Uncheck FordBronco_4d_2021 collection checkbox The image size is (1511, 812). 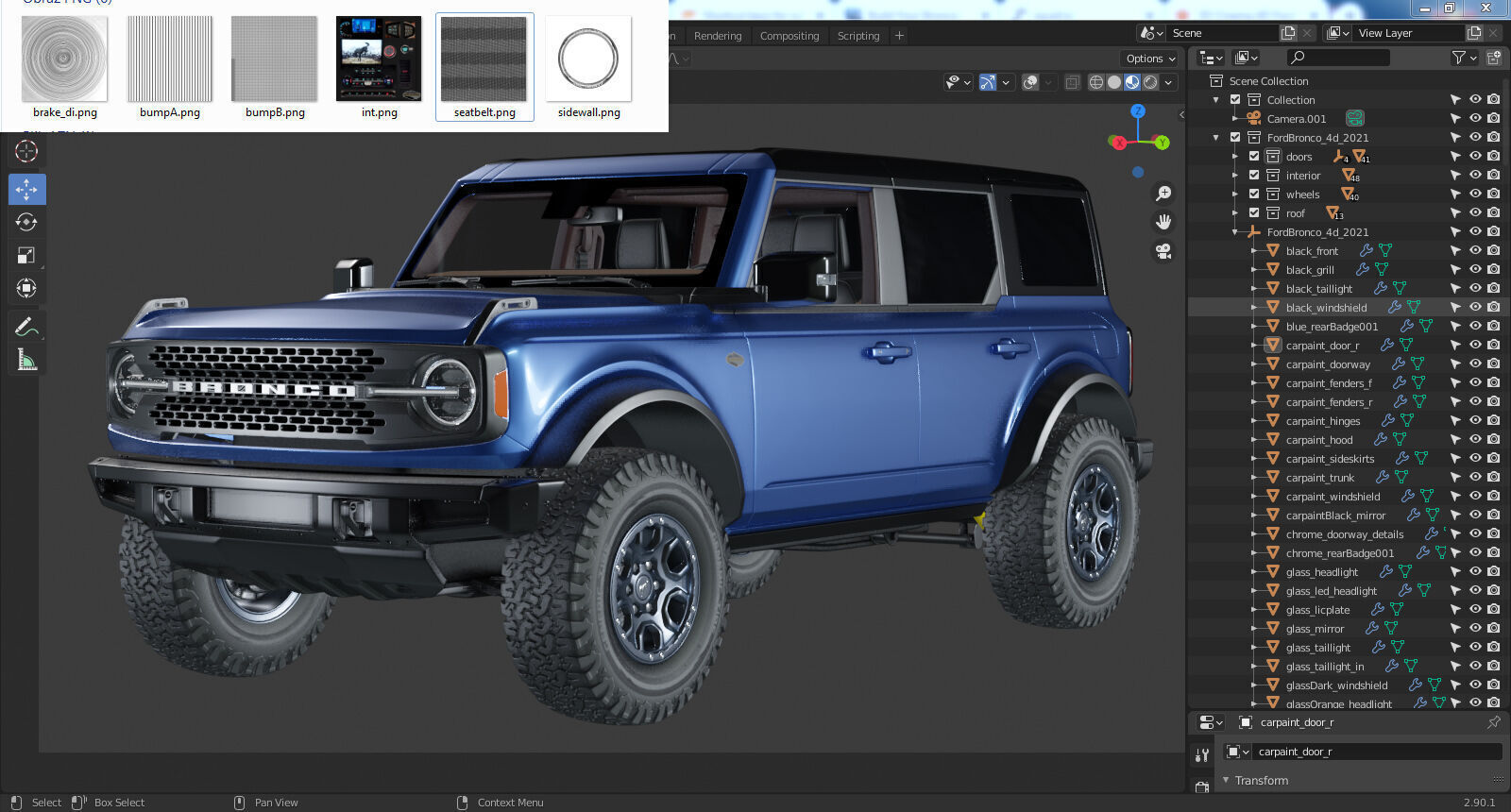pos(1235,138)
